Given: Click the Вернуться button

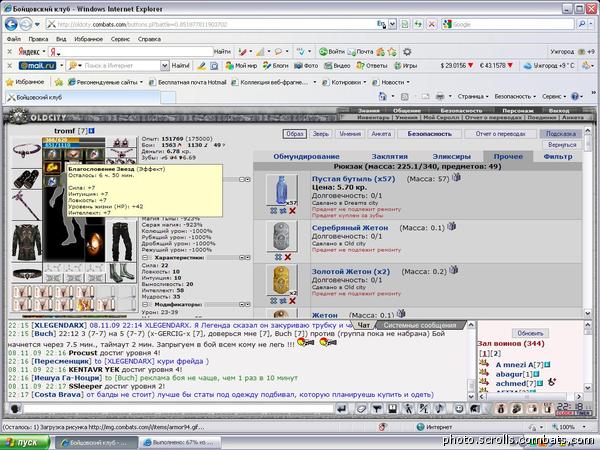Looking at the screenshot, I should coord(562,145).
